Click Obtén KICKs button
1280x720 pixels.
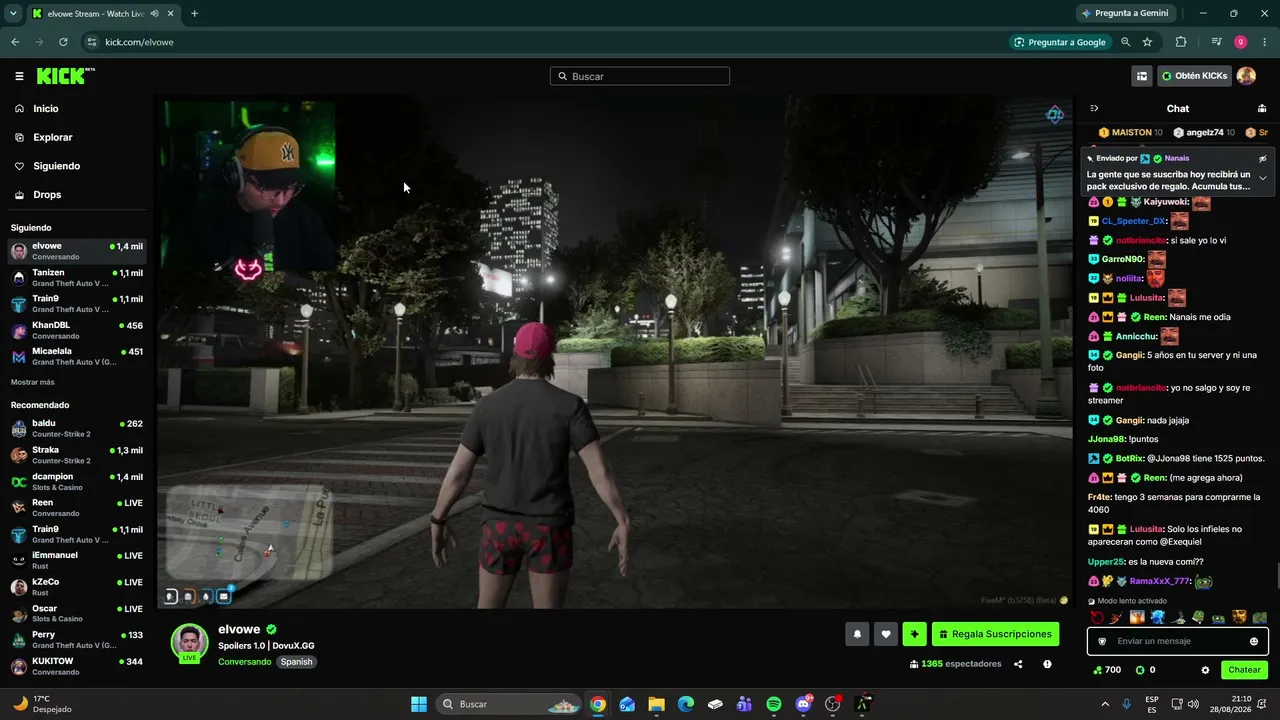pyautogui.click(x=1194, y=76)
